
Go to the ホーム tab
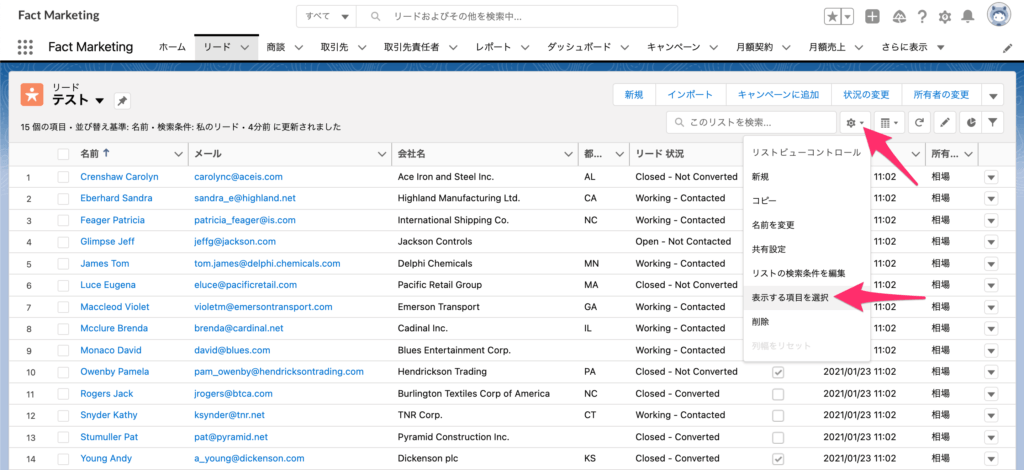(172, 47)
